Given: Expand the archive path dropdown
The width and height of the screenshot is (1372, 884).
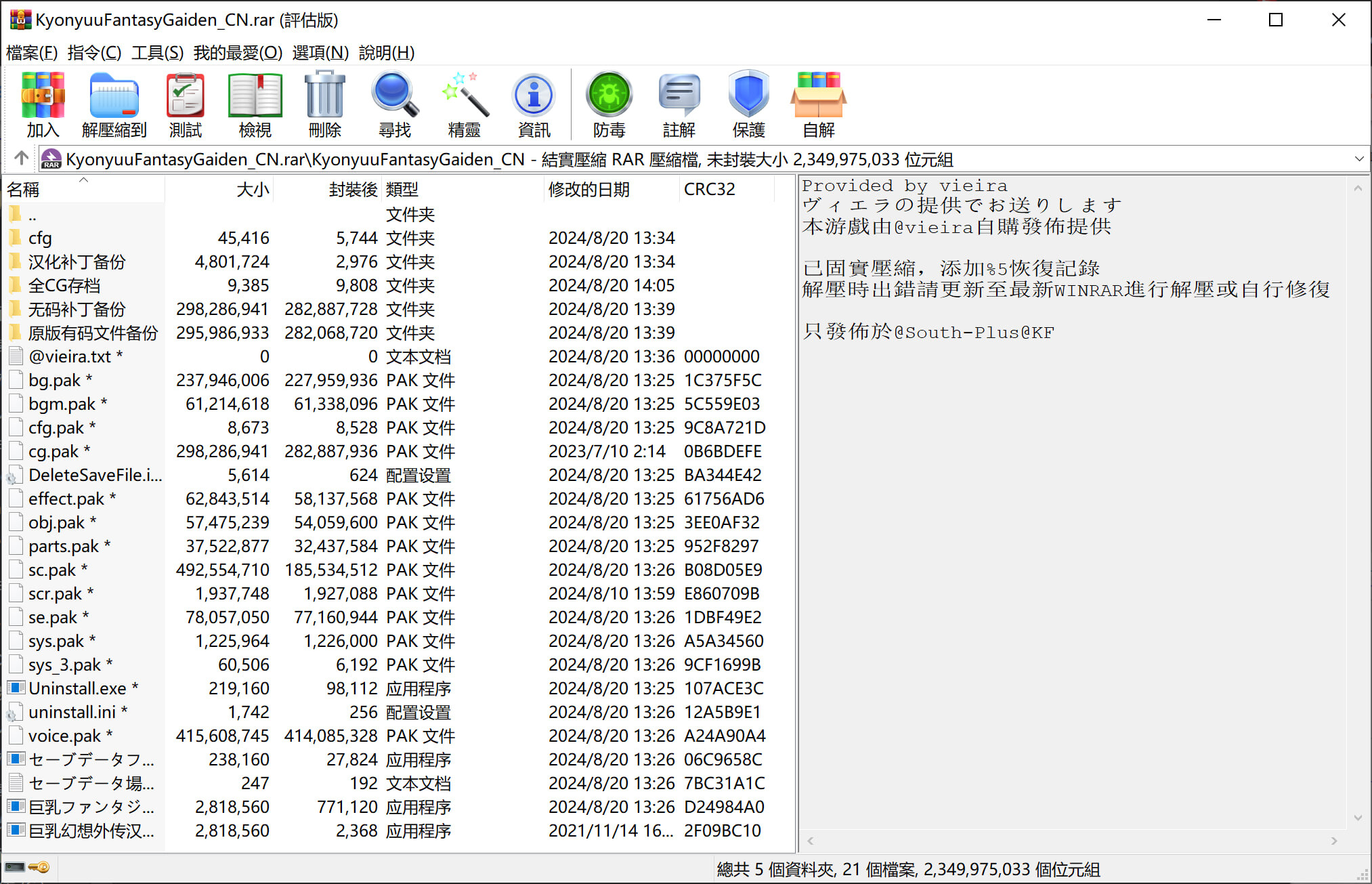Looking at the screenshot, I should point(1358,159).
